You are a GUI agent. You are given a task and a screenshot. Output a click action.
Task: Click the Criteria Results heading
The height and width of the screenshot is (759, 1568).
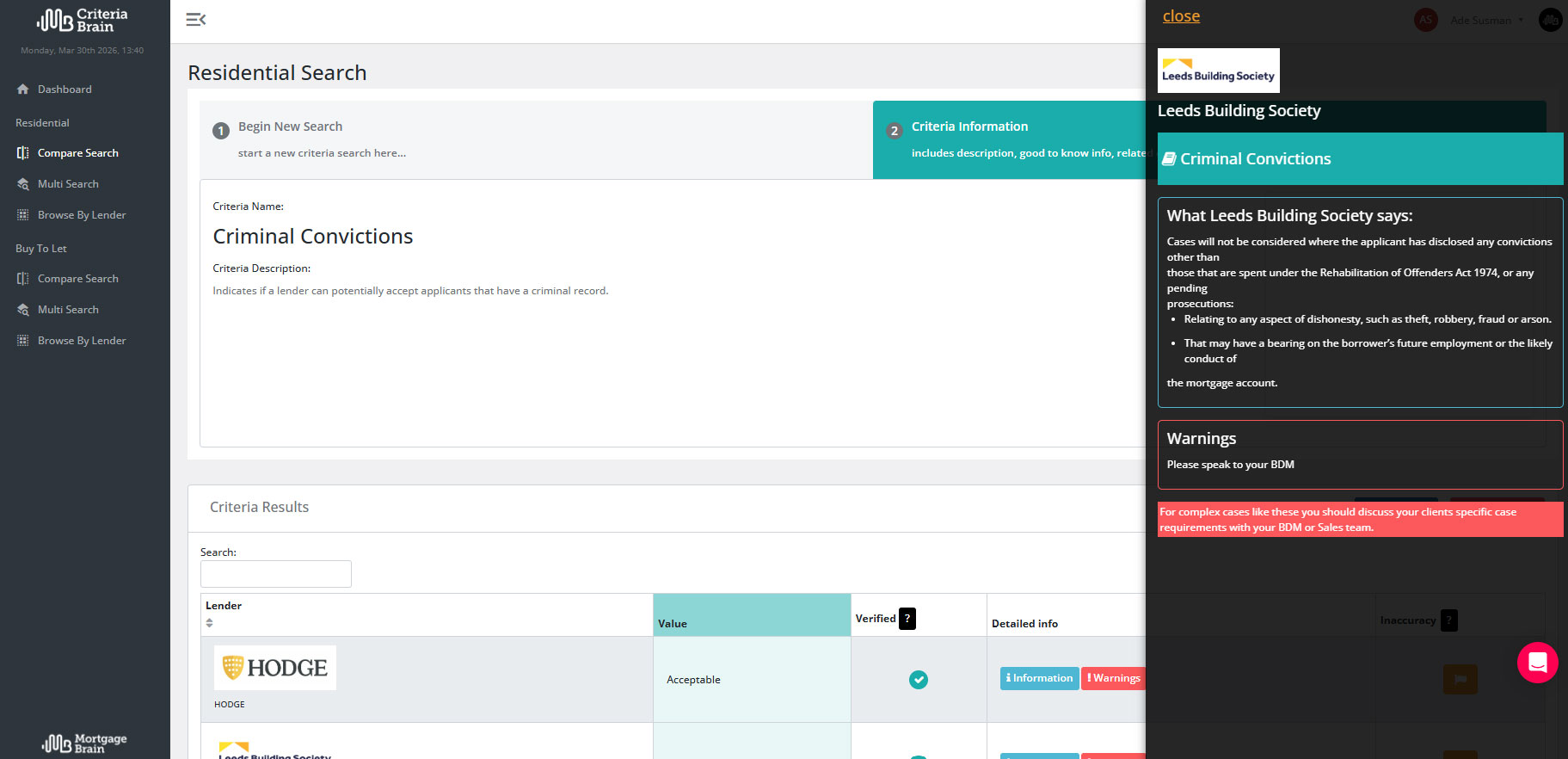(x=259, y=507)
